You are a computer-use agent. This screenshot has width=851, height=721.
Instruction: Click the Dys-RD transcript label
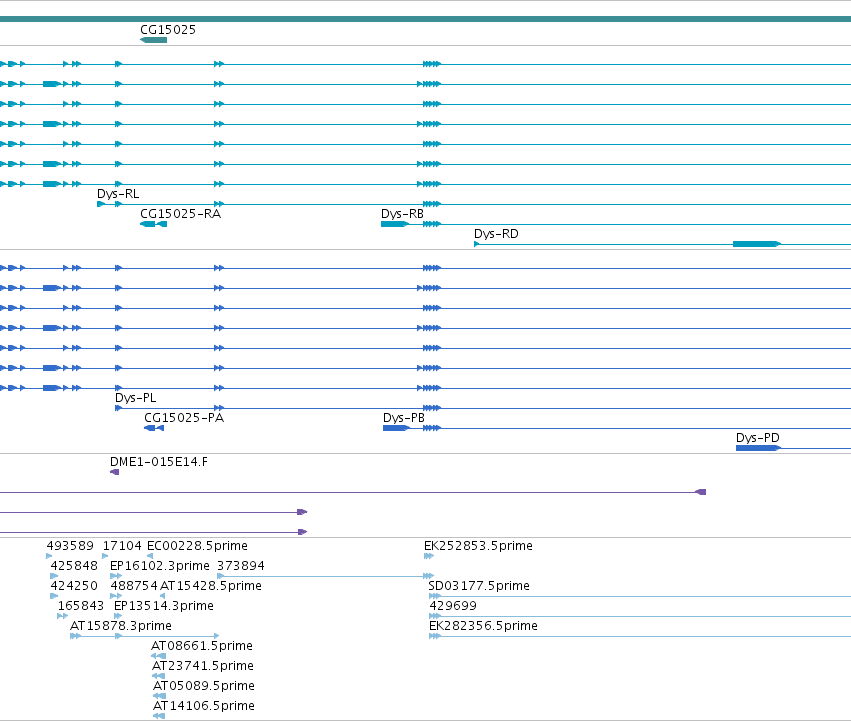point(496,234)
